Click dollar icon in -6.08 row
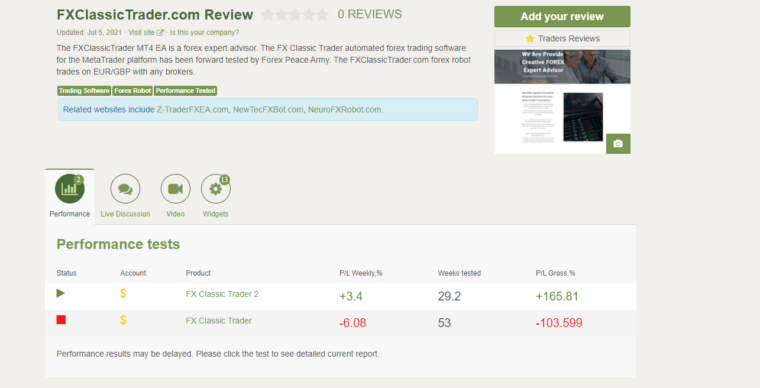The image size is (760, 388). click(x=123, y=320)
